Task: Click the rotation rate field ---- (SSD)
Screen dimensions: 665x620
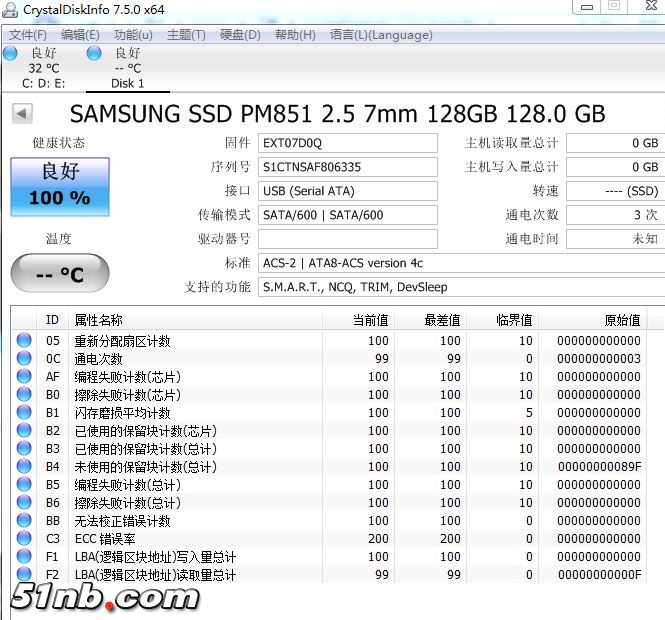Action: (615, 191)
